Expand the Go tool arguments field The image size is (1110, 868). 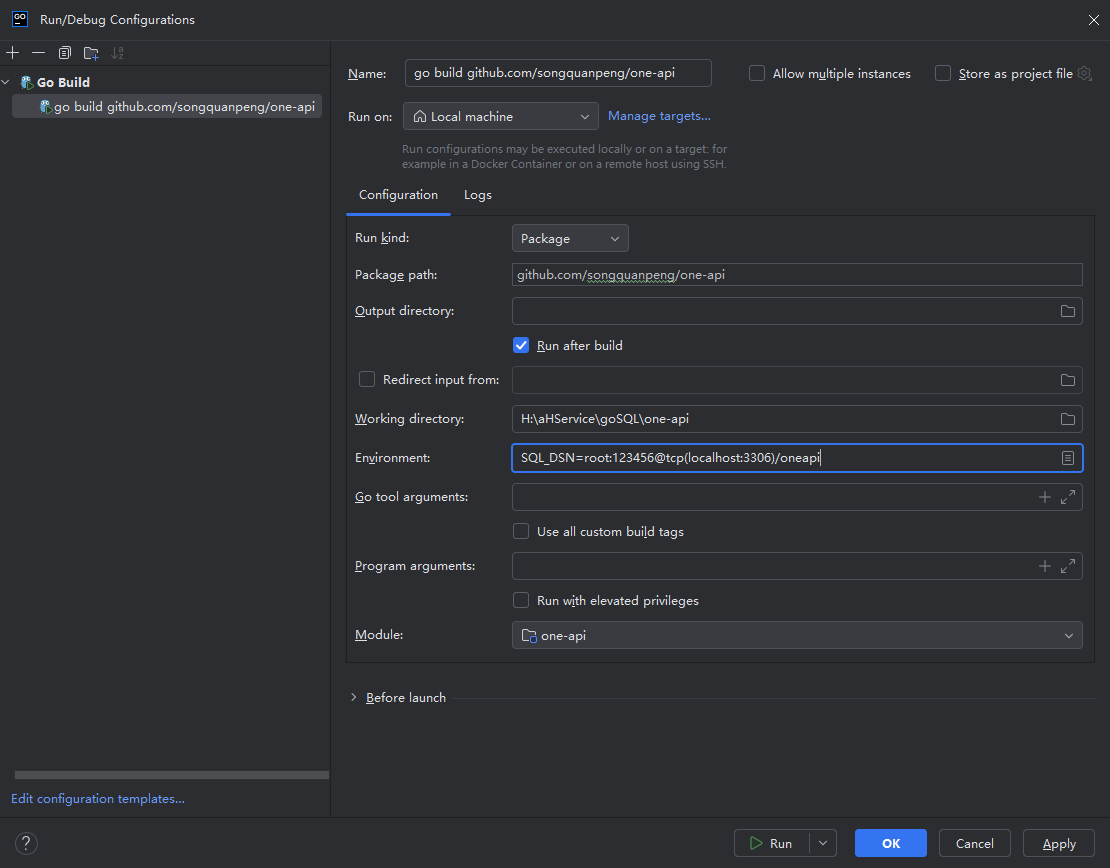tap(1068, 497)
